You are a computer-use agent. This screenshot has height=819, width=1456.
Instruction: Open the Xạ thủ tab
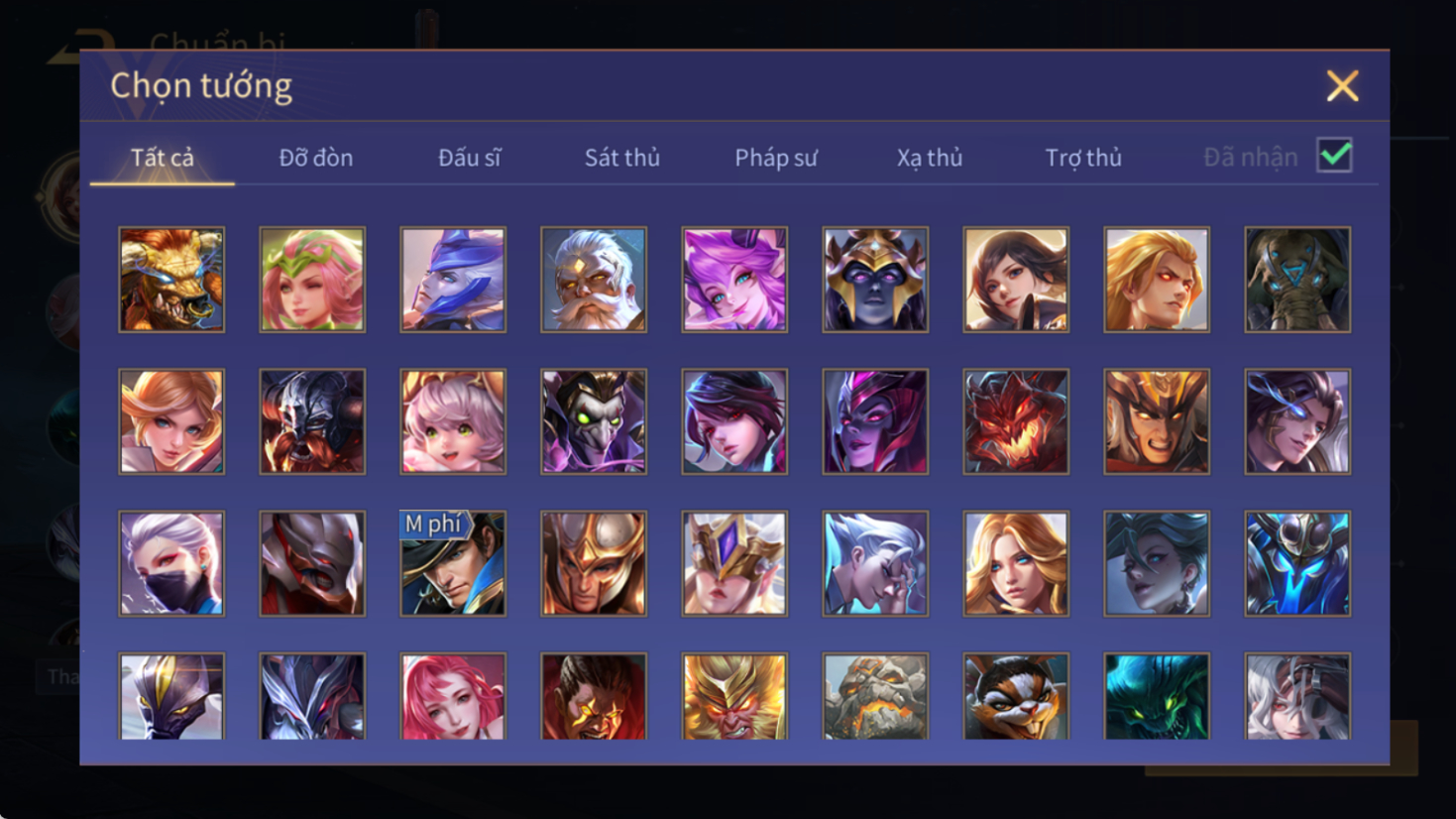[x=930, y=158]
